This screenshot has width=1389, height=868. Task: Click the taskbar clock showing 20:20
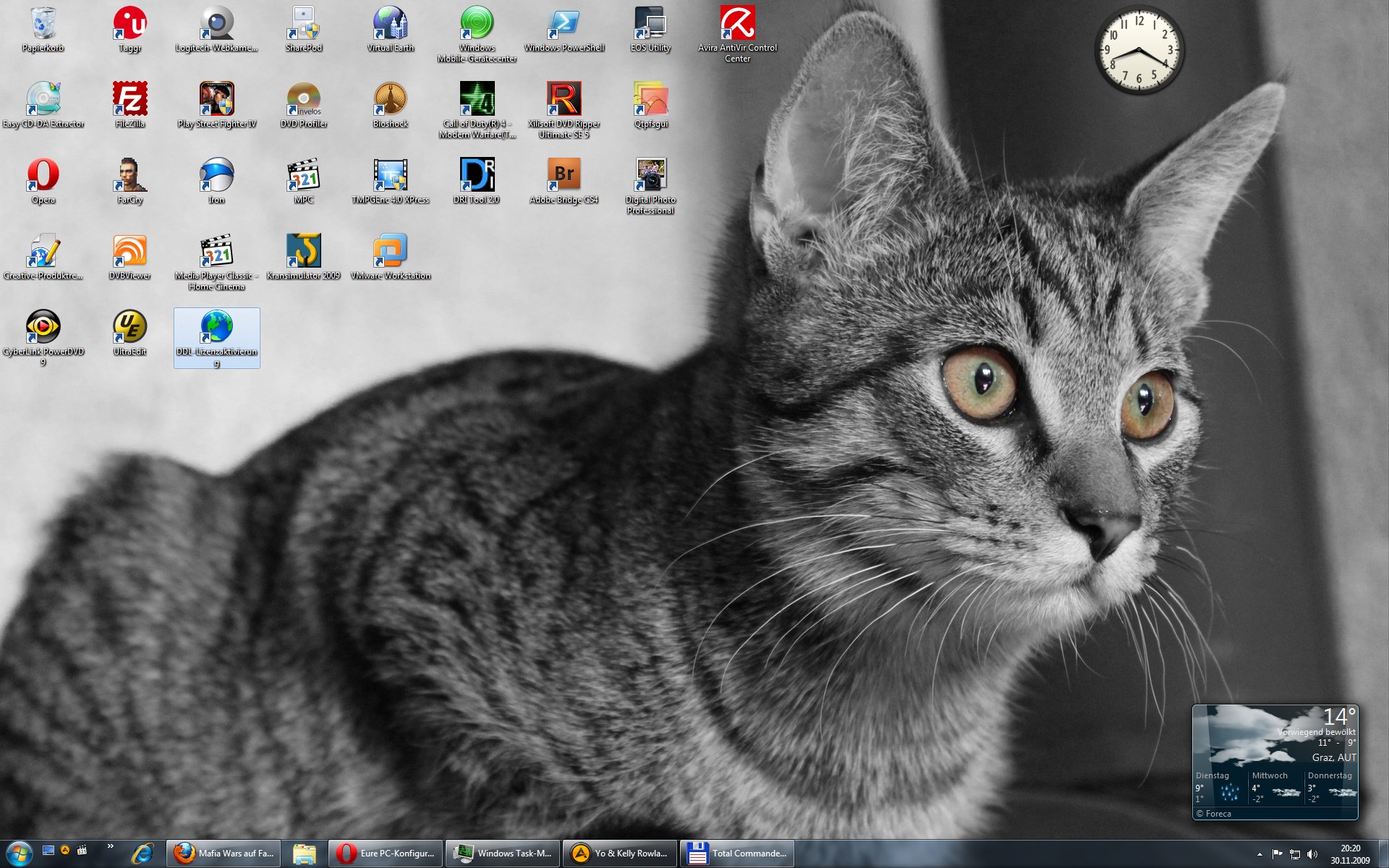1350,854
